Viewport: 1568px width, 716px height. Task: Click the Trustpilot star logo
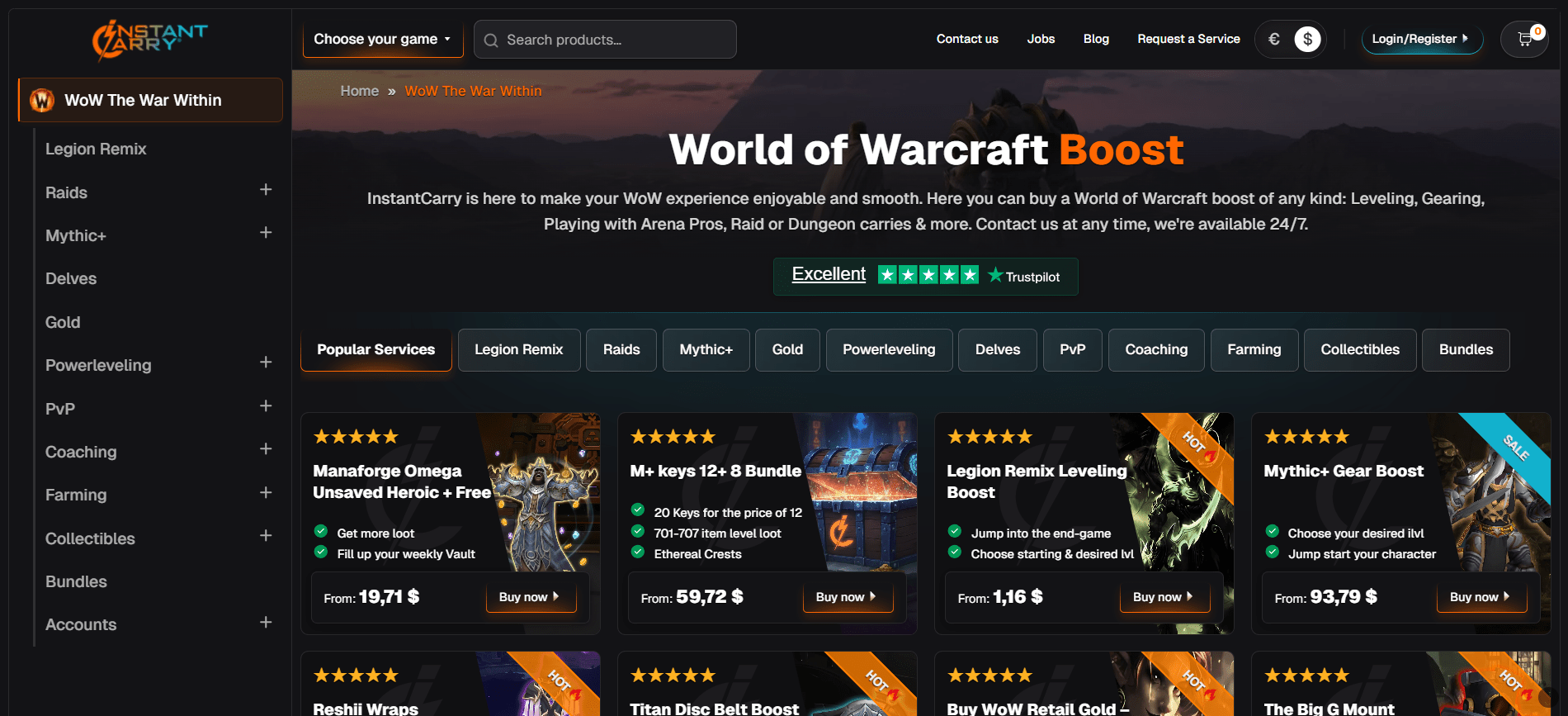995,275
